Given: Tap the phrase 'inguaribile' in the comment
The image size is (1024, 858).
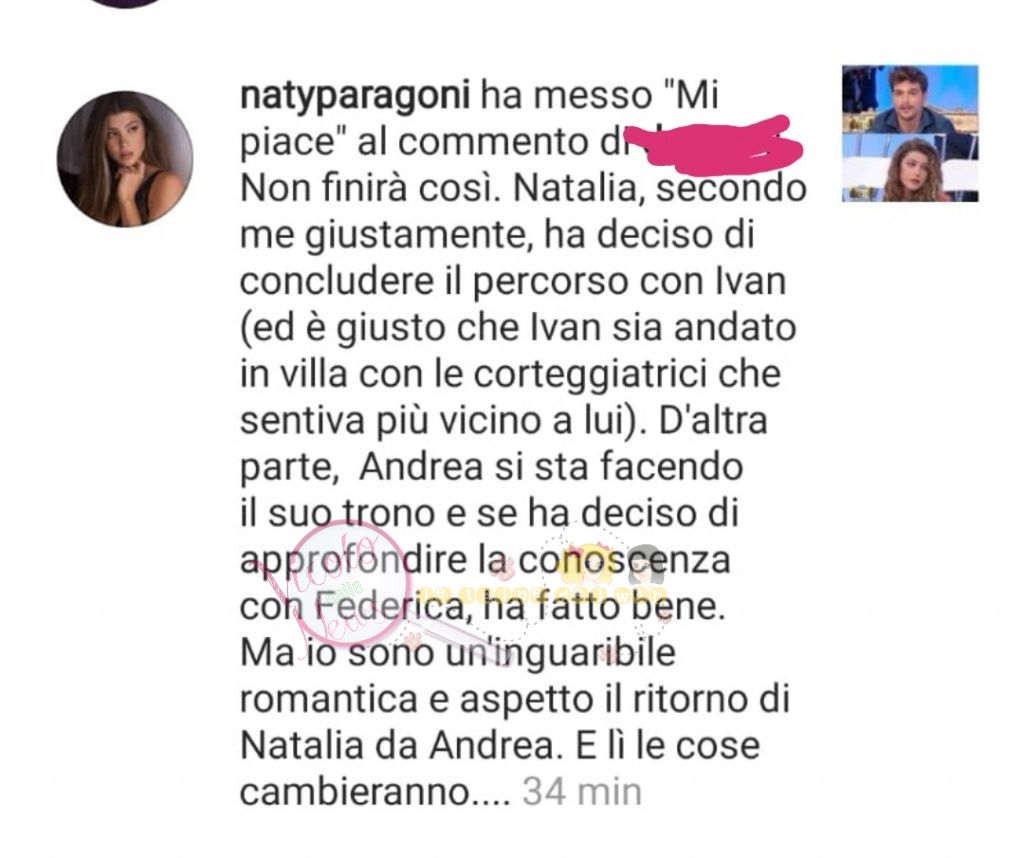Looking at the screenshot, I should [582, 654].
